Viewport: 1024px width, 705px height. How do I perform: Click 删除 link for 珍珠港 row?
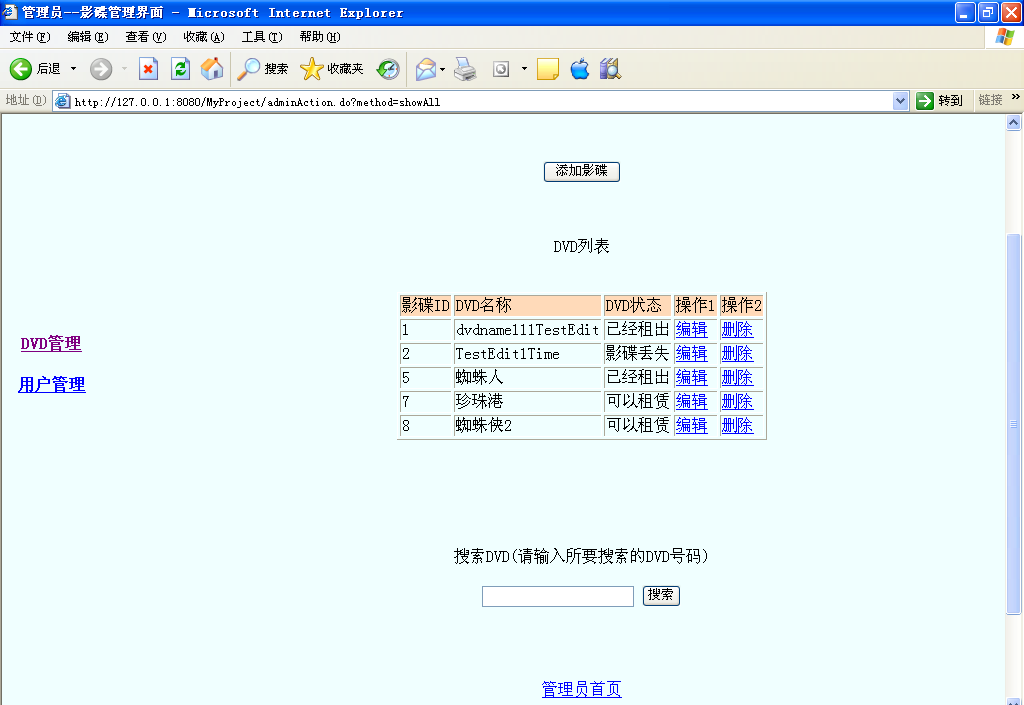(737, 401)
